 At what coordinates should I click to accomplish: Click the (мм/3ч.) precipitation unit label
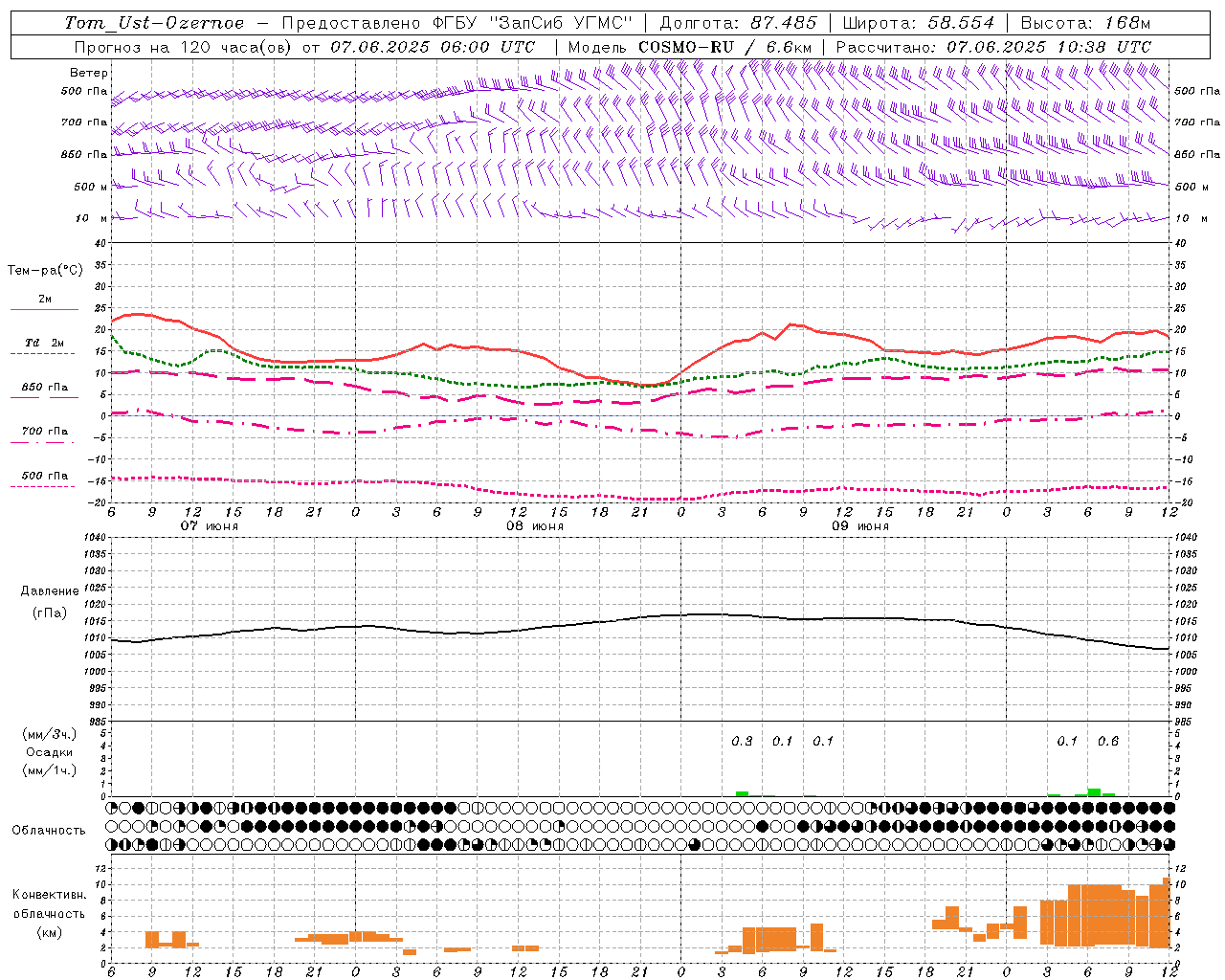50,734
